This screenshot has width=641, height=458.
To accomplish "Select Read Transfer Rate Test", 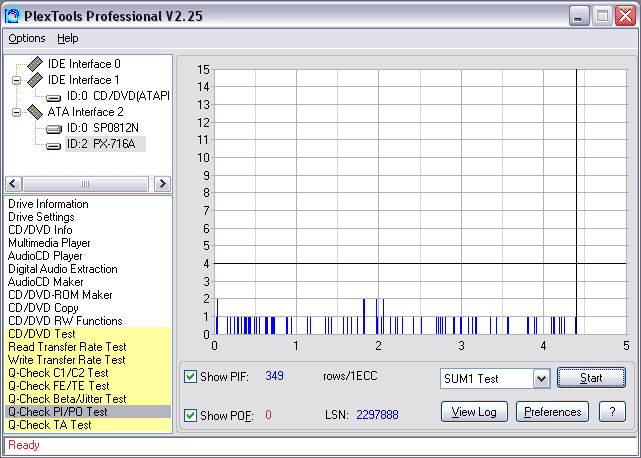I will 88,347.
